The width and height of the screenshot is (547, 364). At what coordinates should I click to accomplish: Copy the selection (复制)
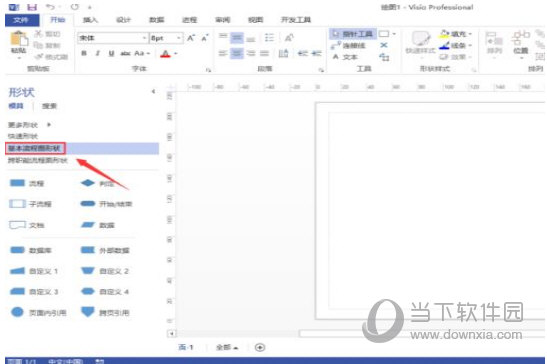tap(47, 45)
